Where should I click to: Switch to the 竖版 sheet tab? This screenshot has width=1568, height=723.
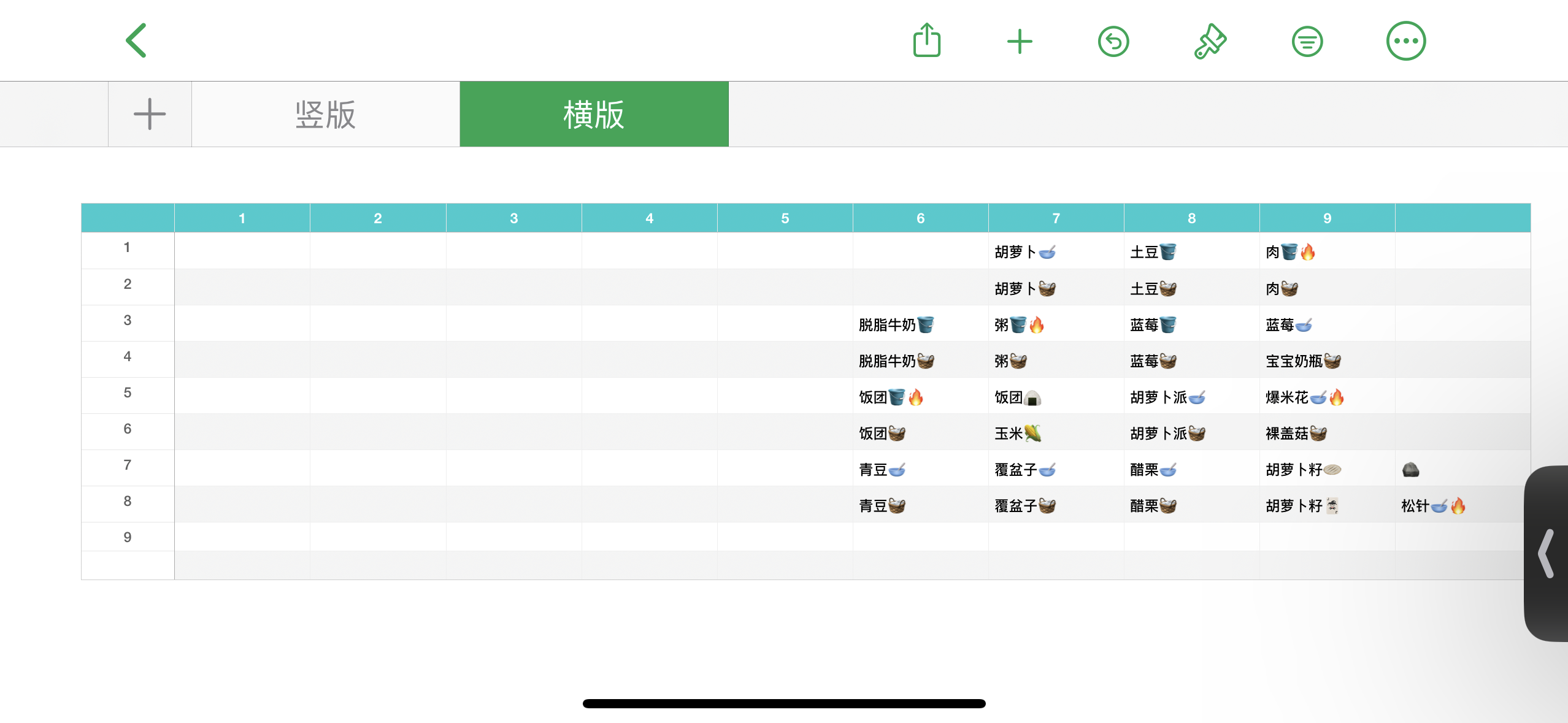pyautogui.click(x=325, y=114)
